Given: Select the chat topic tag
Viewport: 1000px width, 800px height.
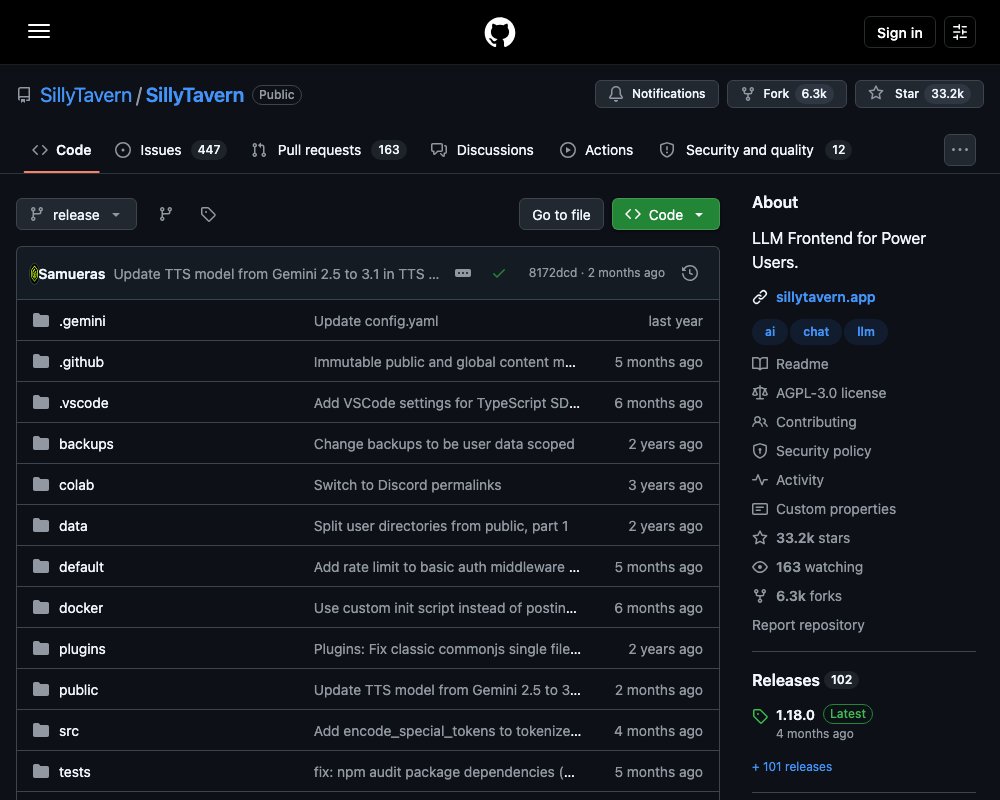Looking at the screenshot, I should click(816, 332).
